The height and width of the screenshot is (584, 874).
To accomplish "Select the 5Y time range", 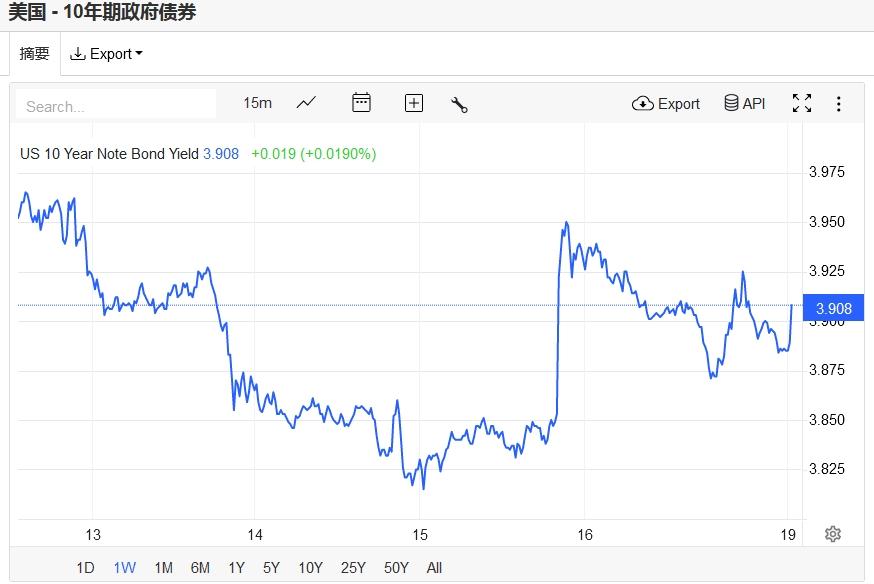I will (x=271, y=568).
